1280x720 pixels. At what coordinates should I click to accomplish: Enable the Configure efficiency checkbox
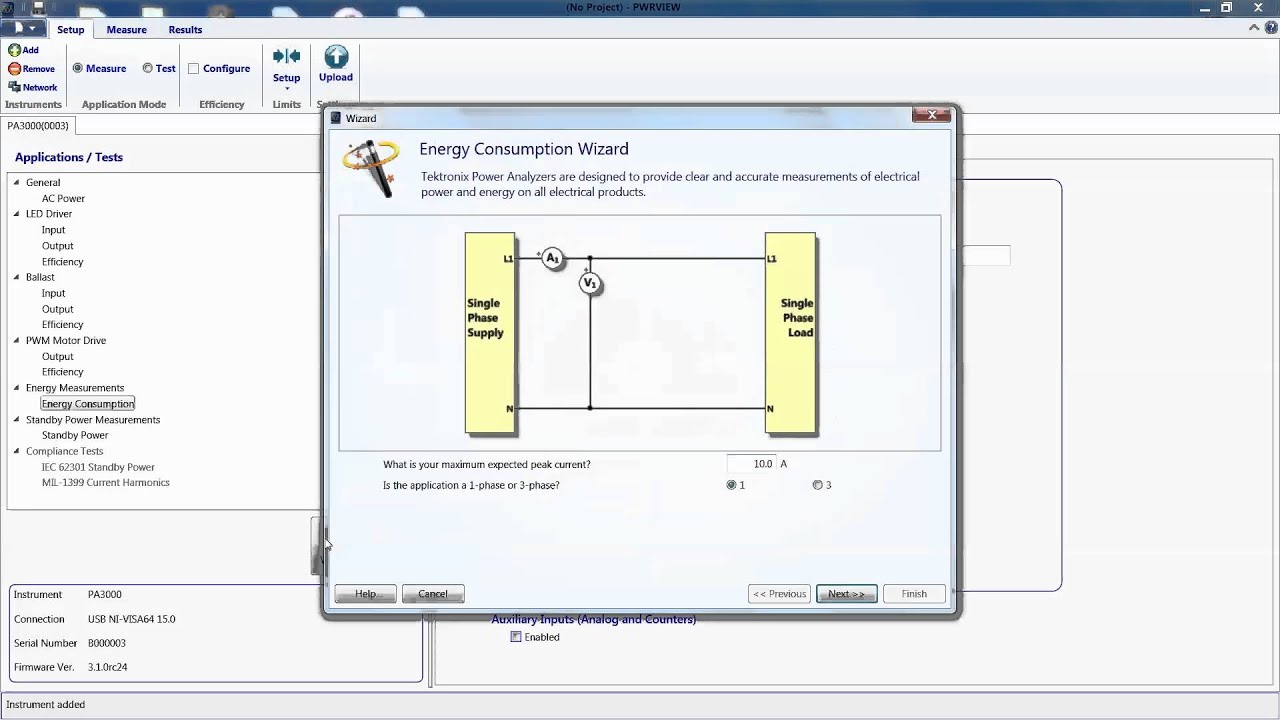point(194,68)
